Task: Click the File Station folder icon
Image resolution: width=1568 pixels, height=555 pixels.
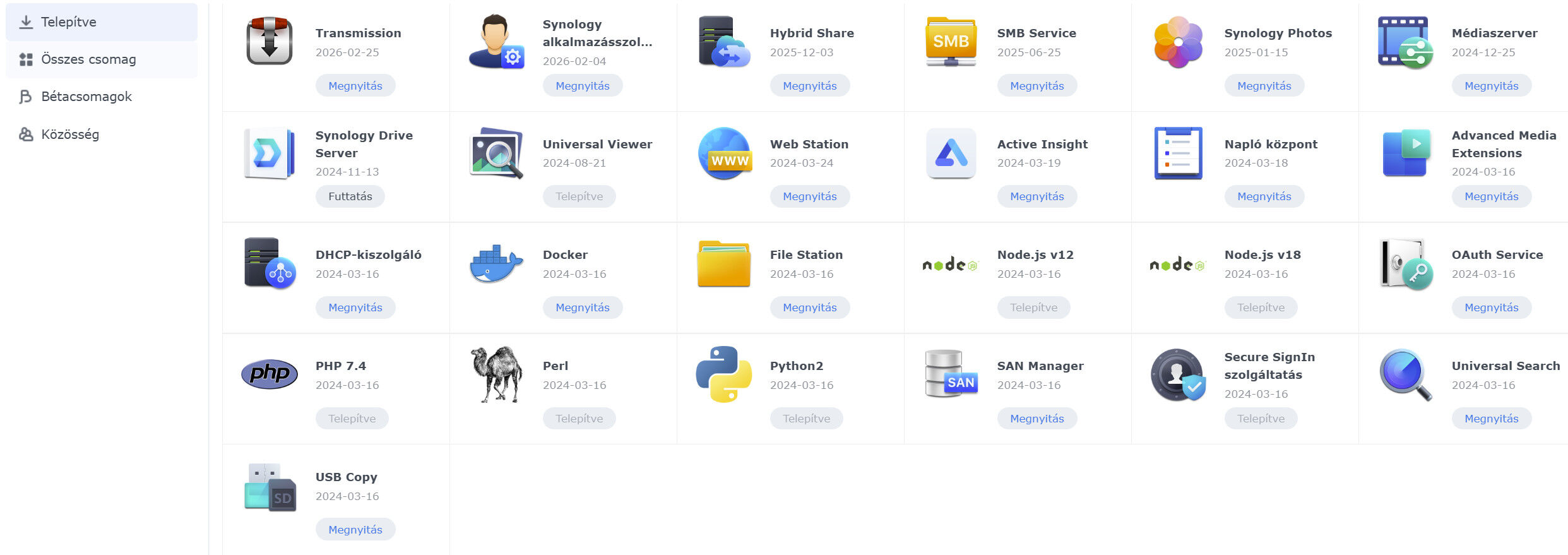Action: point(724,263)
